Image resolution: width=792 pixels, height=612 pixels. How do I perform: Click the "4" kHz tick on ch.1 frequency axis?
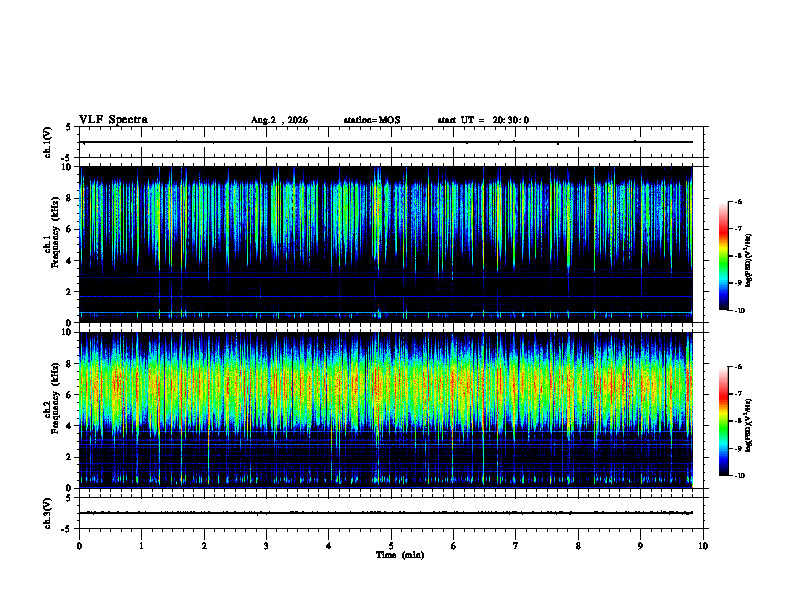[69, 261]
